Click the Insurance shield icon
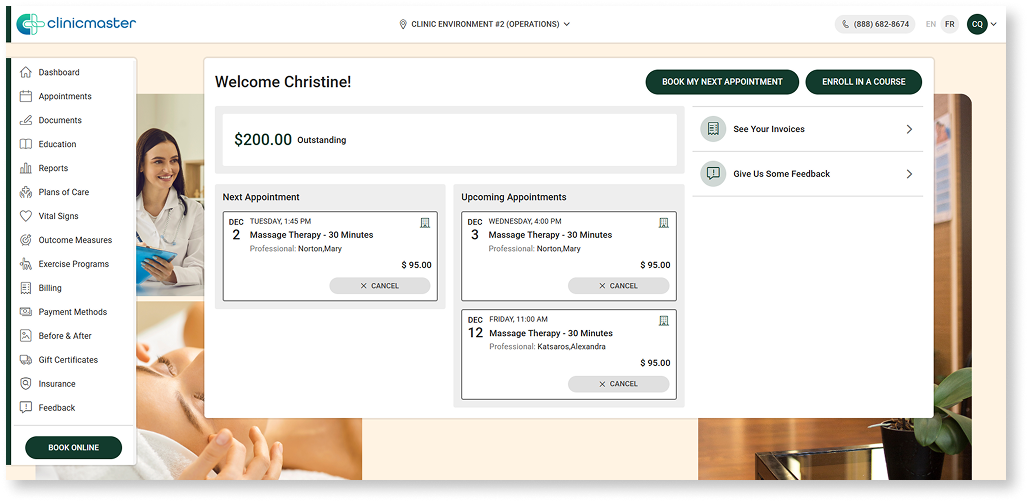 pos(26,384)
